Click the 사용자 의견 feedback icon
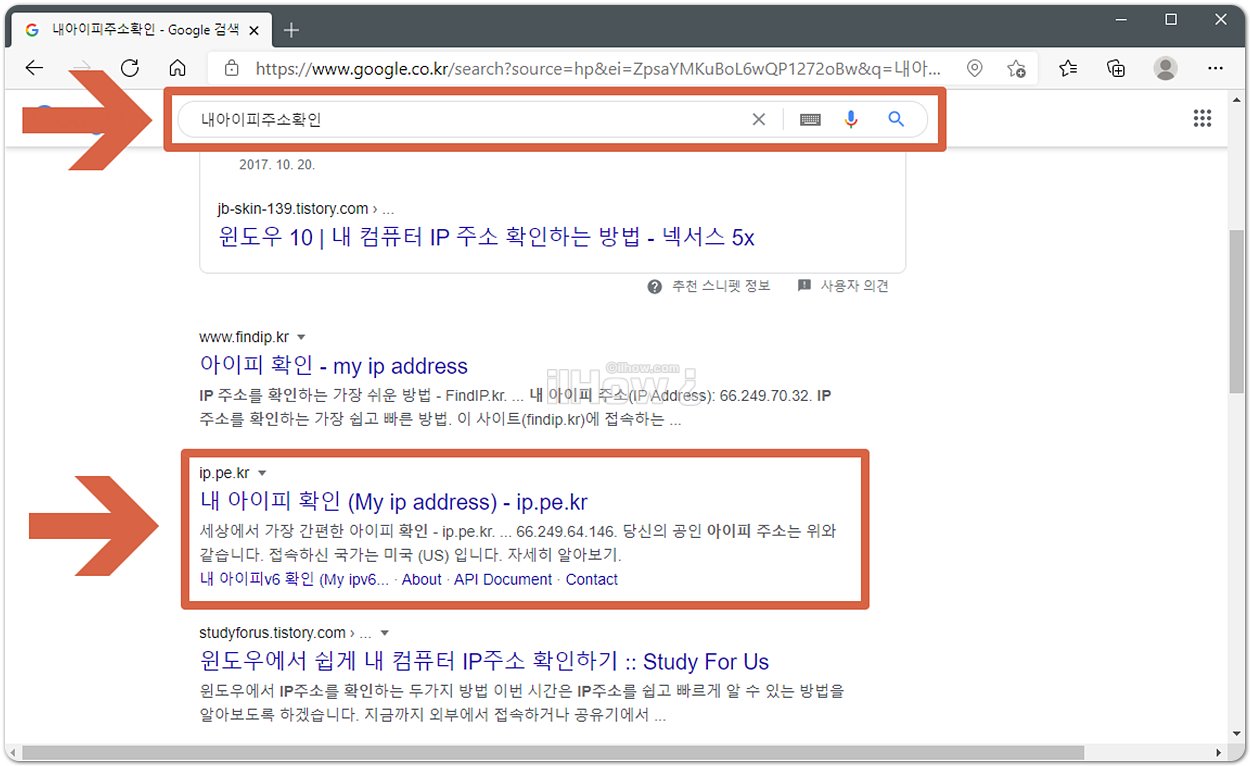This screenshot has height=766, width=1250. [x=804, y=286]
